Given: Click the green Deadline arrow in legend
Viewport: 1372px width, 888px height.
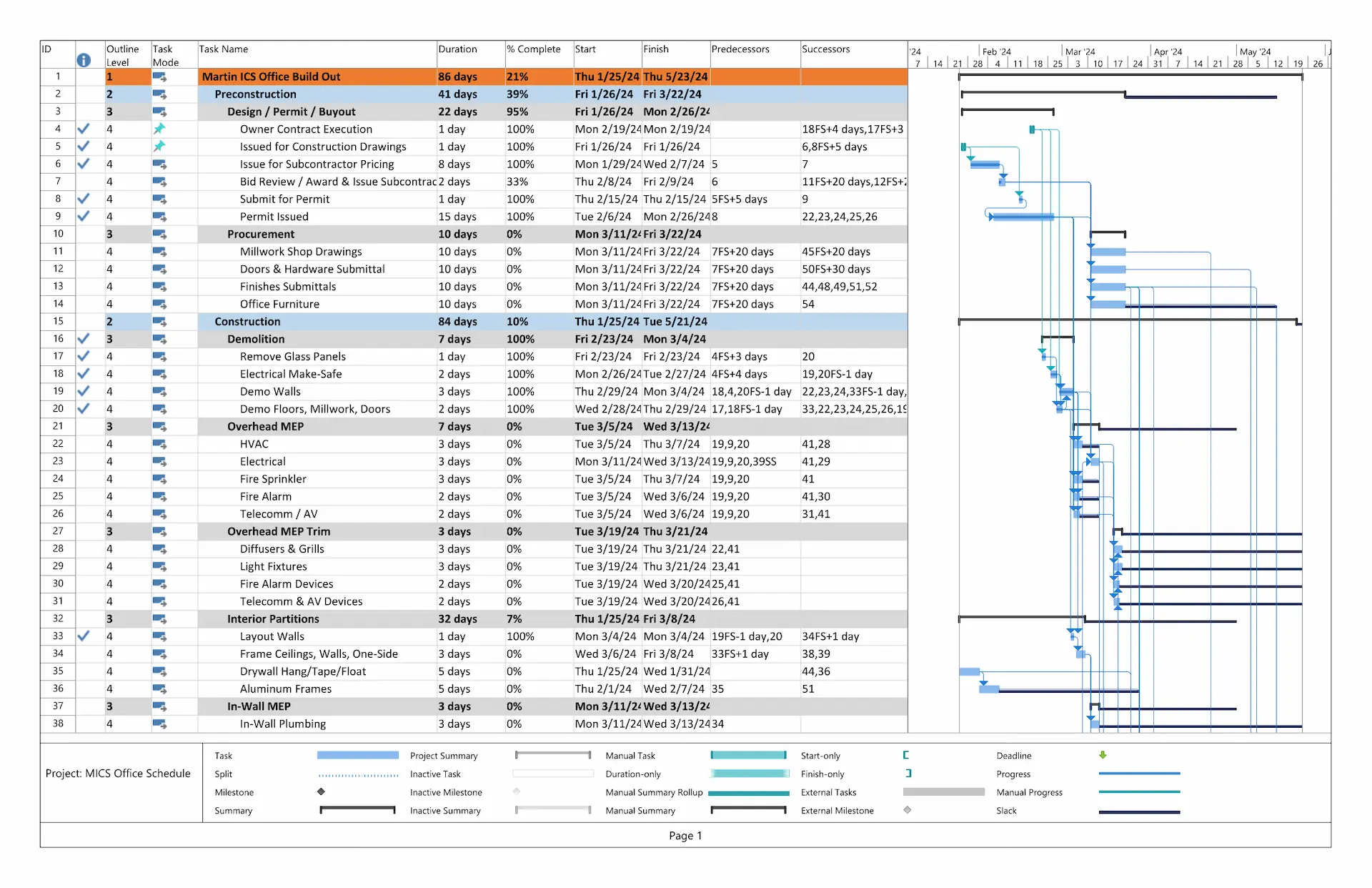Looking at the screenshot, I should [1103, 755].
